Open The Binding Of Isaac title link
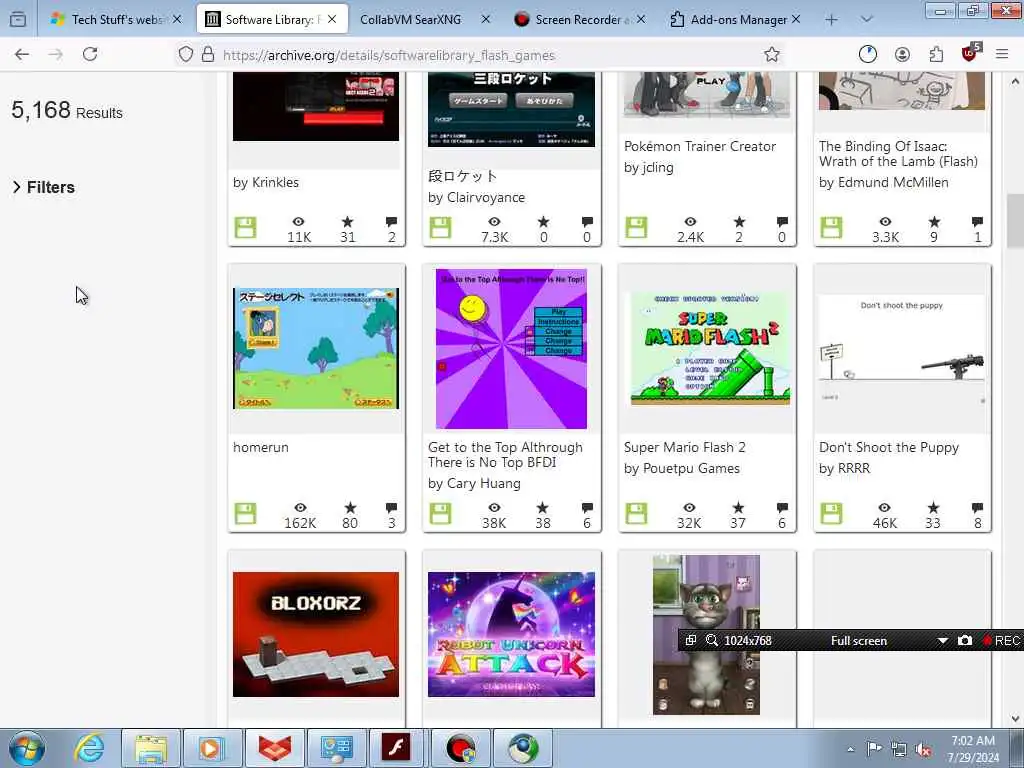1024x768 pixels. [x=898, y=154]
